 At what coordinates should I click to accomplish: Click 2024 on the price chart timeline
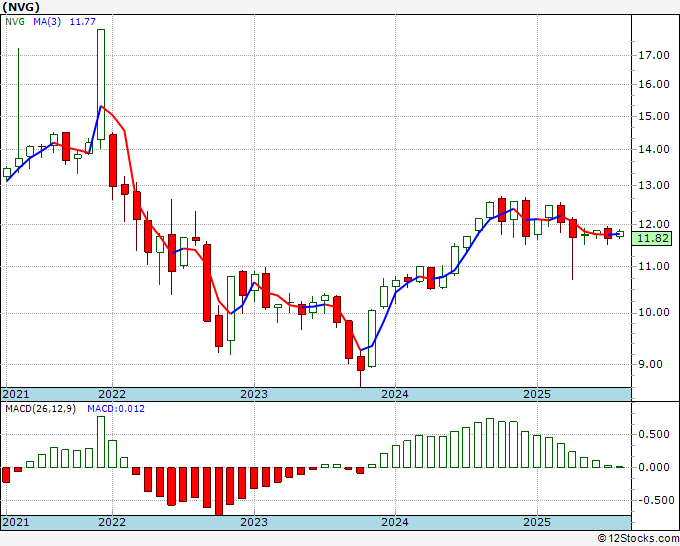(395, 394)
